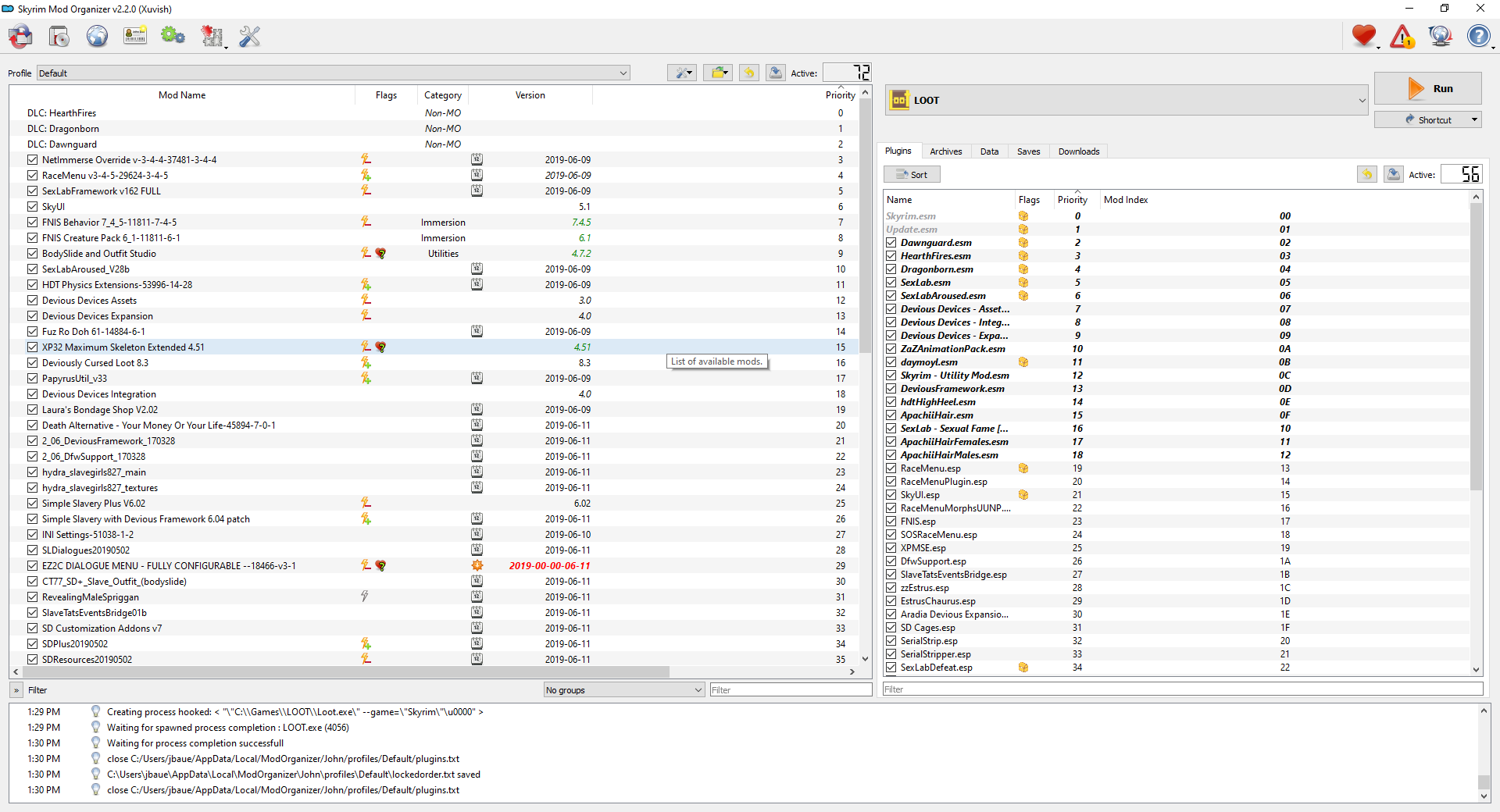Toggle the ApachiiHair.esm plugin checkbox
This screenshot has height=812, width=1500.
pos(891,415)
